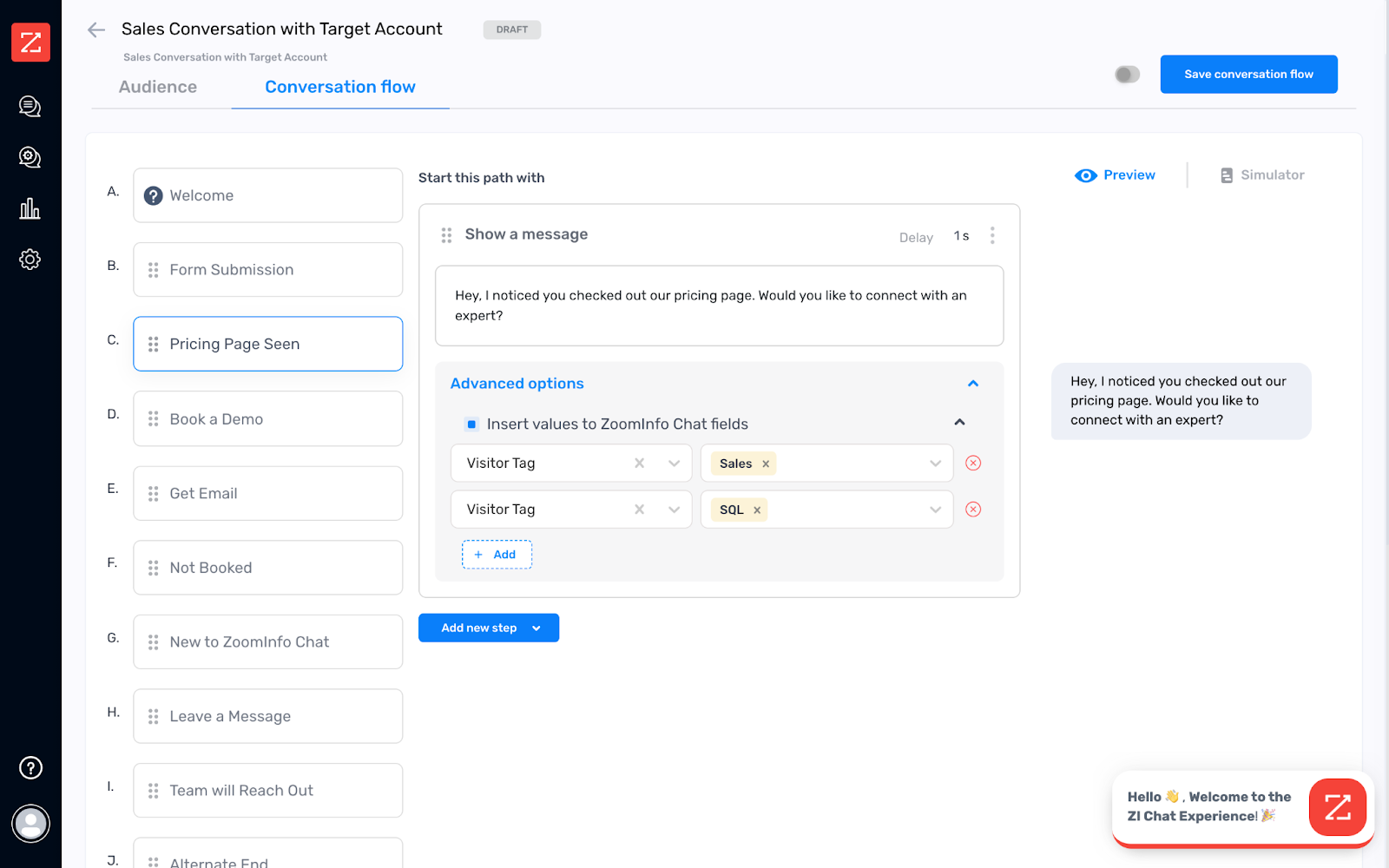Click the user avatar at bottom left
The image size is (1389, 868).
click(x=30, y=823)
